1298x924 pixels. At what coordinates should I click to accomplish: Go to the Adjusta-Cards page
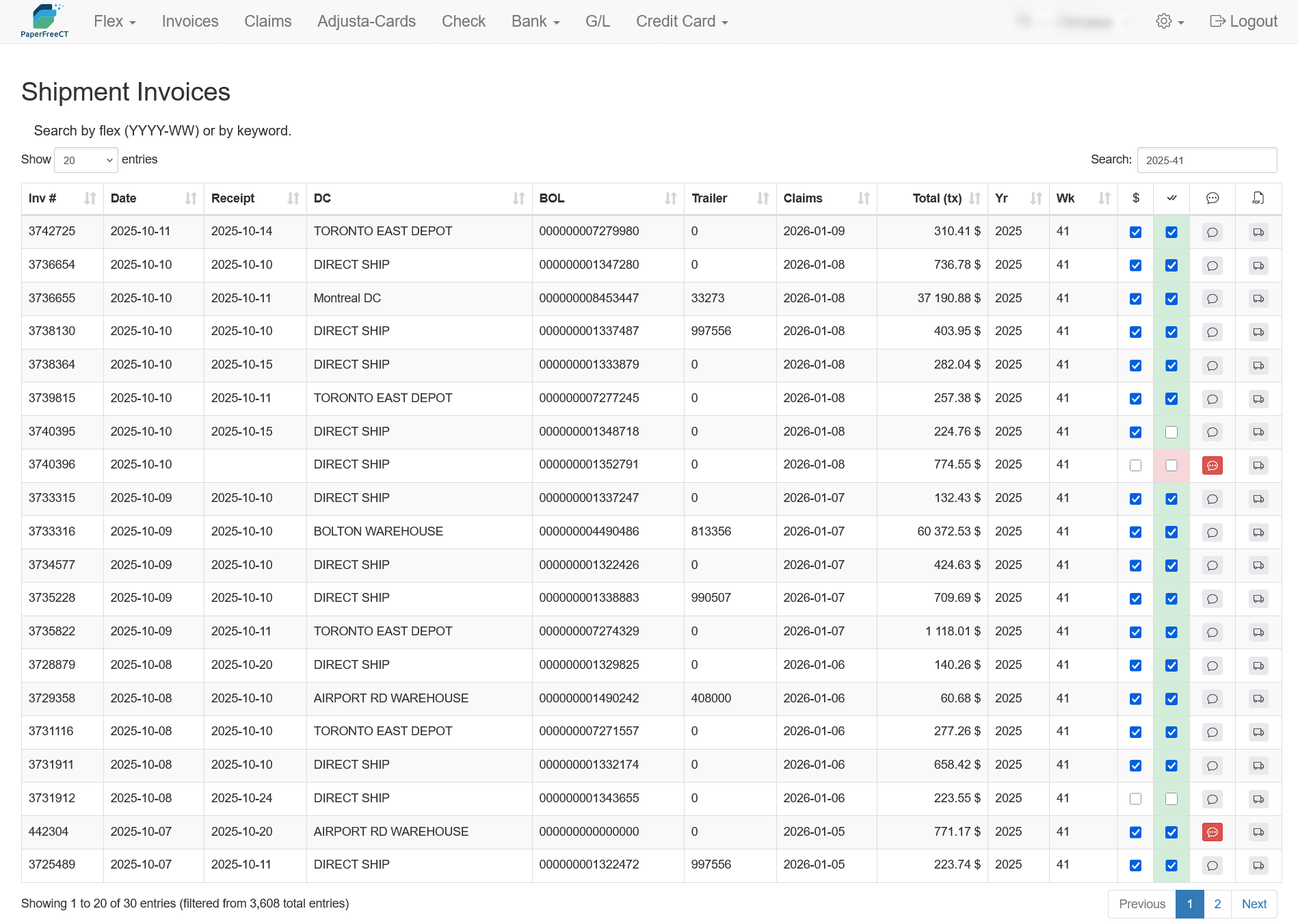pyautogui.click(x=366, y=22)
